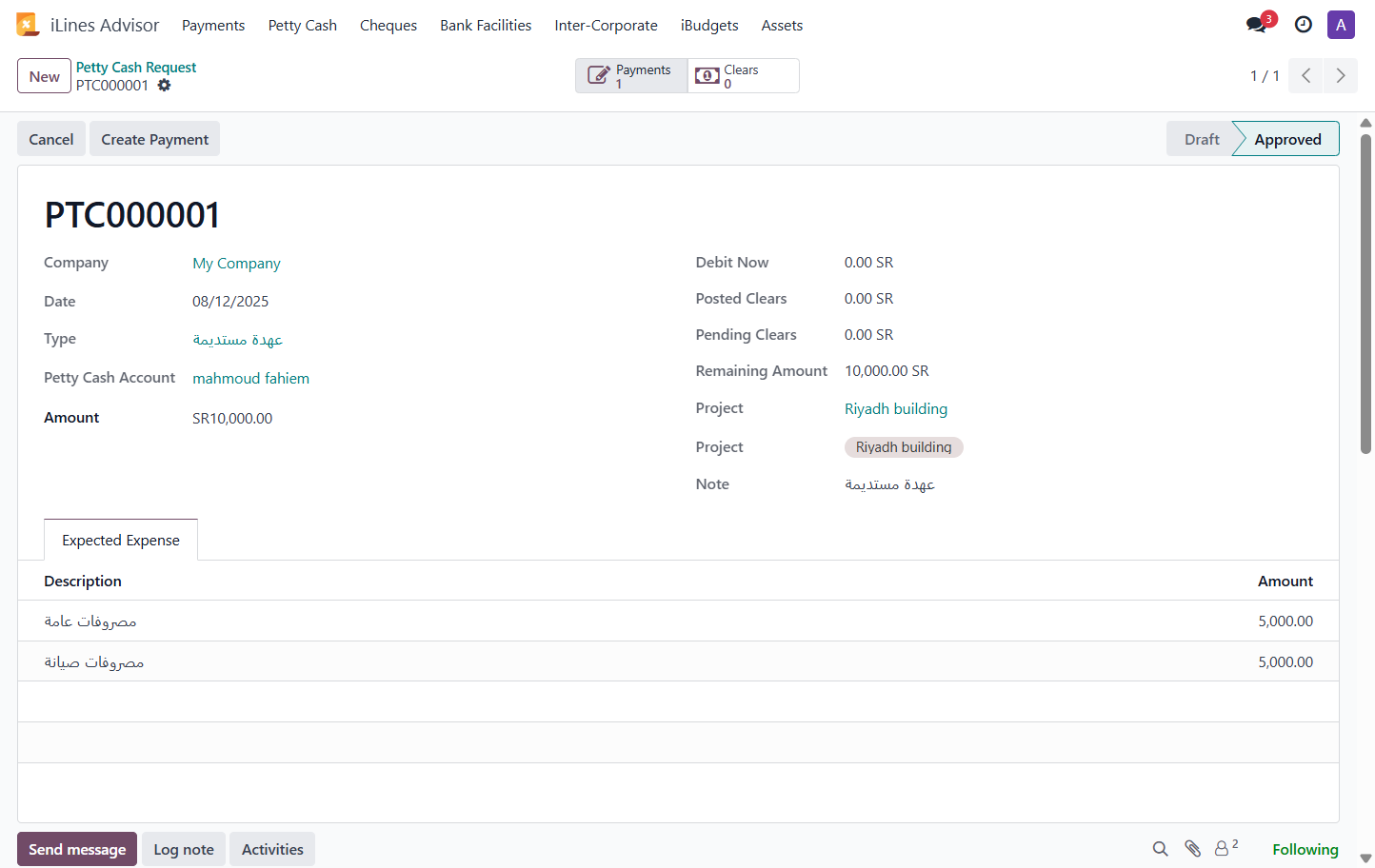This screenshot has width=1375, height=868.
Task: Open the My Company link
Action: [236, 264]
